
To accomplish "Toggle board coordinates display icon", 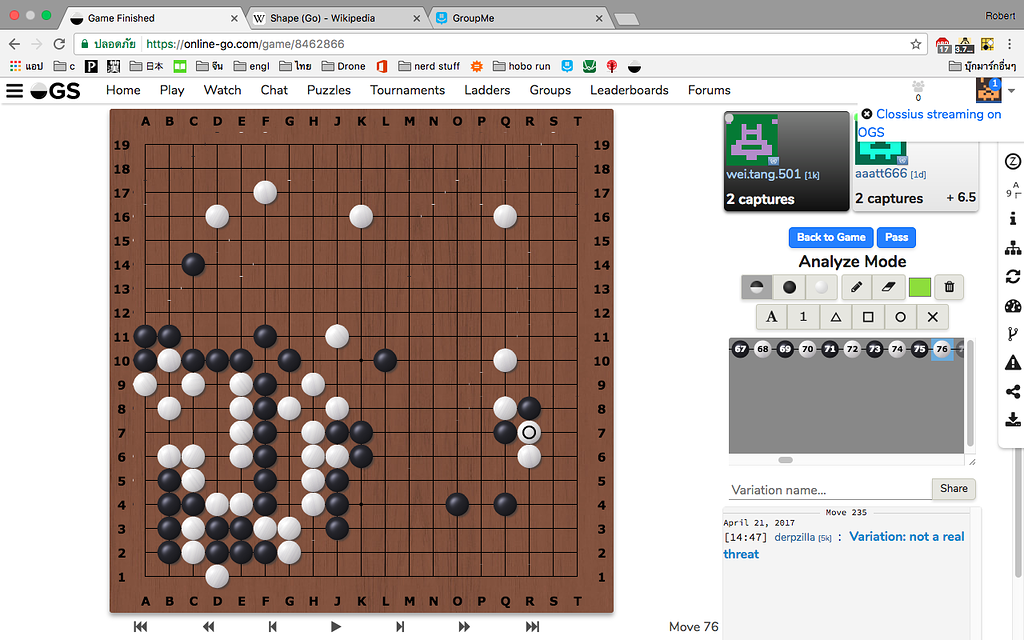I will [x=1011, y=190].
